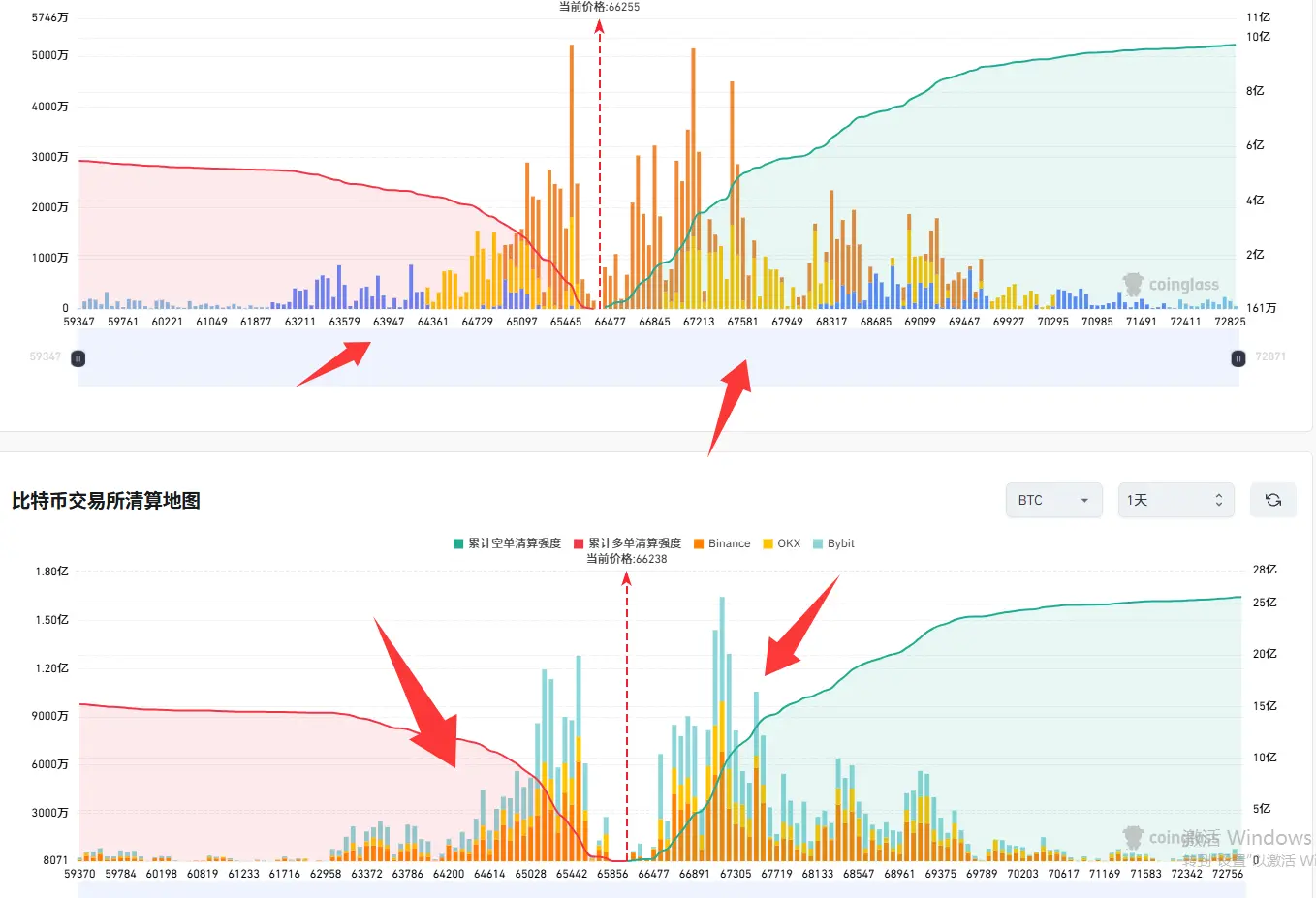Click the 4000万 axis label
The width and height of the screenshot is (1316, 898).
50,107
